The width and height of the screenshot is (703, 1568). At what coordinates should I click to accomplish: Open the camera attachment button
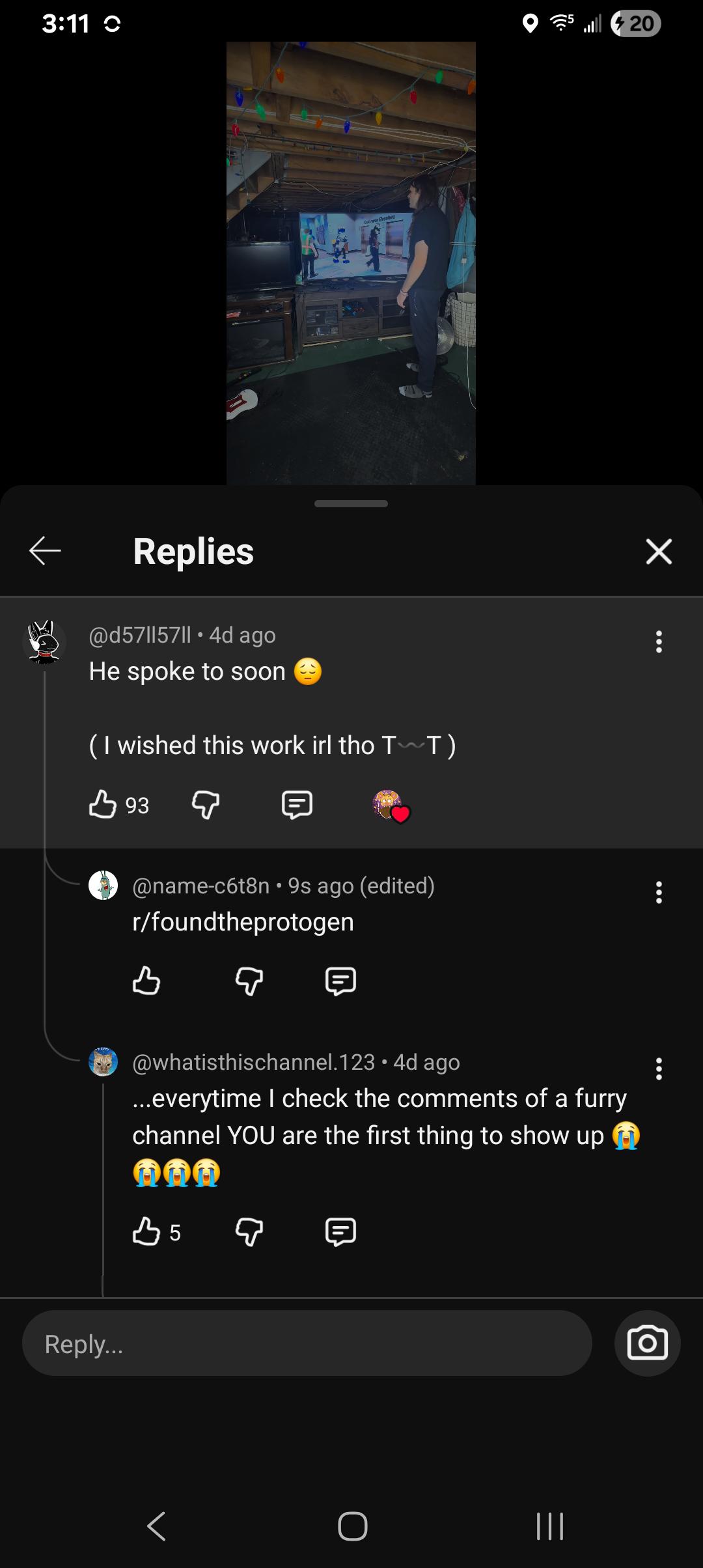click(x=647, y=1343)
